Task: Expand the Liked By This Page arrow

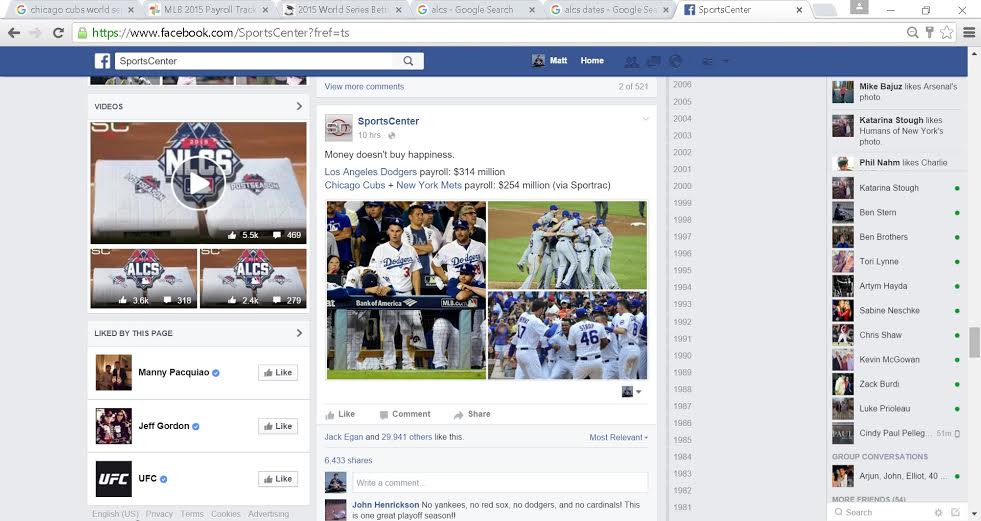Action: click(x=299, y=333)
